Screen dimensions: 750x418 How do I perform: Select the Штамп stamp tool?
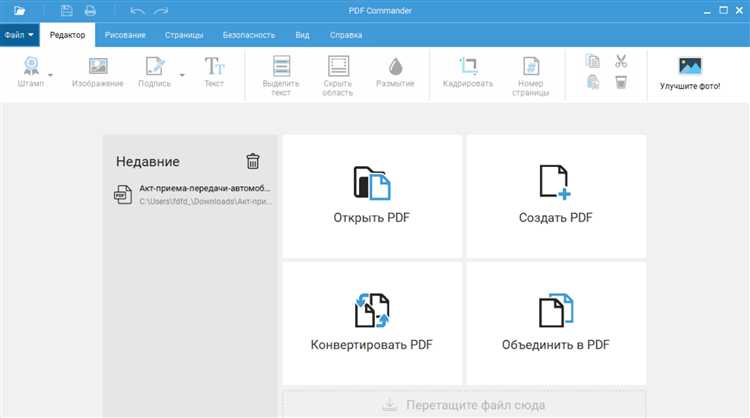(x=31, y=72)
